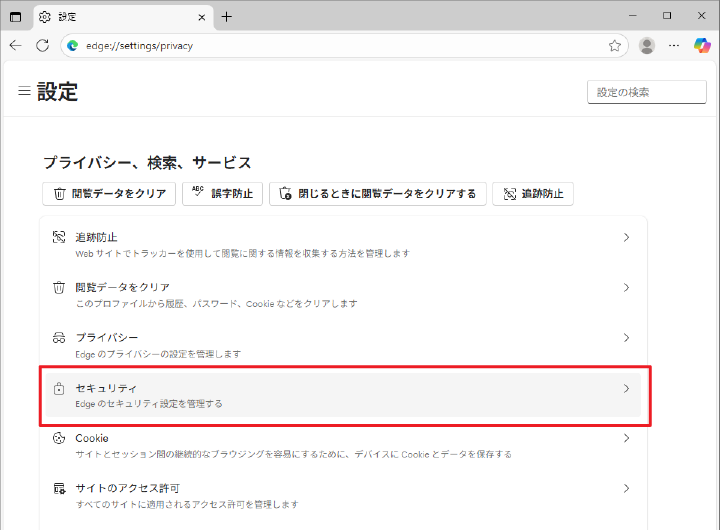Image resolution: width=720 pixels, height=530 pixels.
Task: Click the 閲覧データをクリア shortcut button
Action: point(110,194)
